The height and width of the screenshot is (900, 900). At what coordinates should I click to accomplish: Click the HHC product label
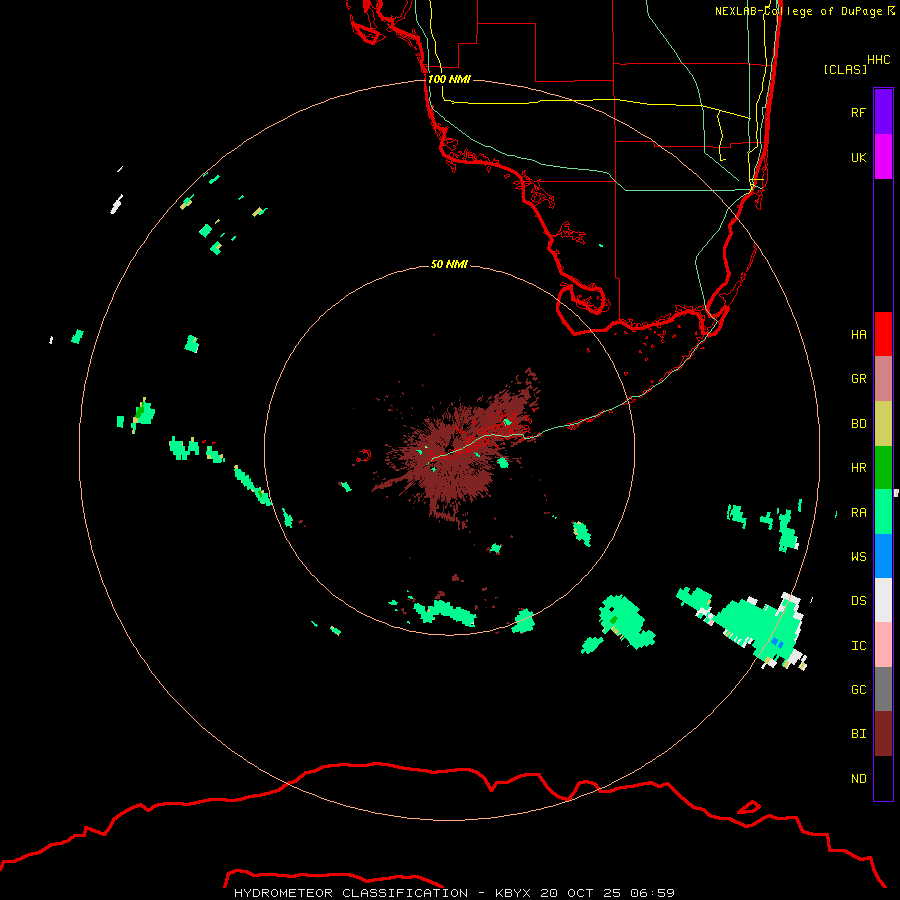878,60
